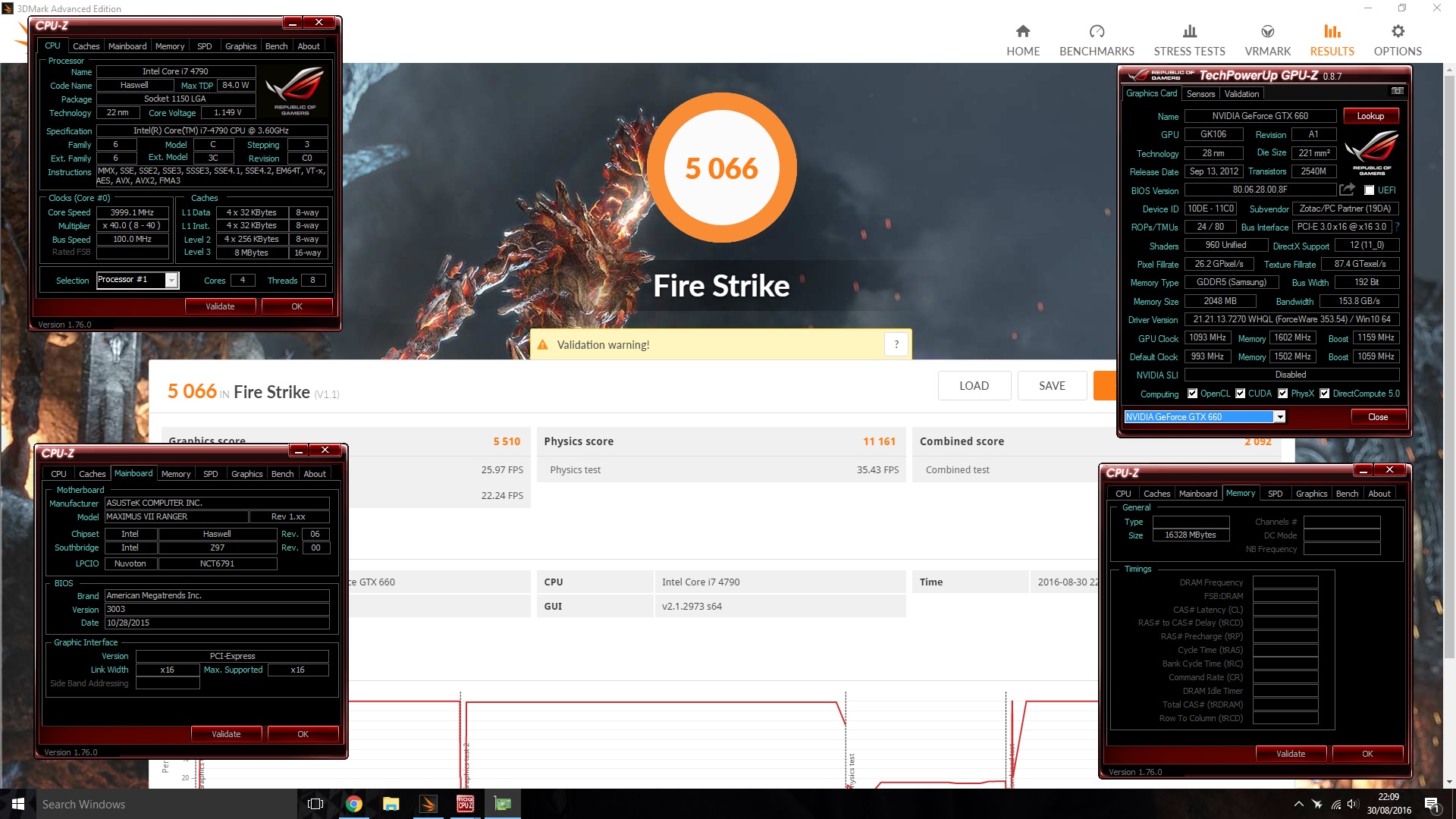Open the STRESS TESTS chart icon
This screenshot has width=1456, height=819.
click(x=1189, y=31)
